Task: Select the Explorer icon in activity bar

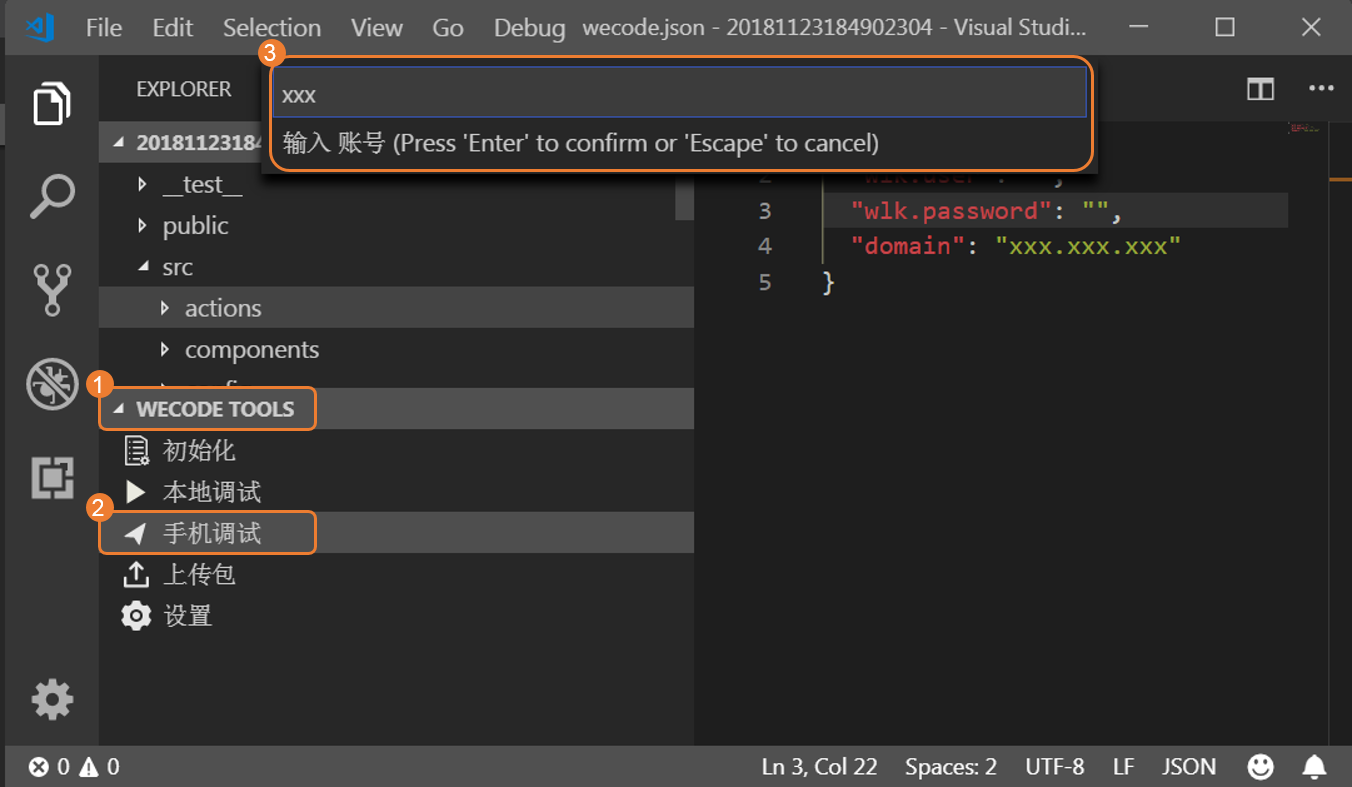Action: [52, 103]
